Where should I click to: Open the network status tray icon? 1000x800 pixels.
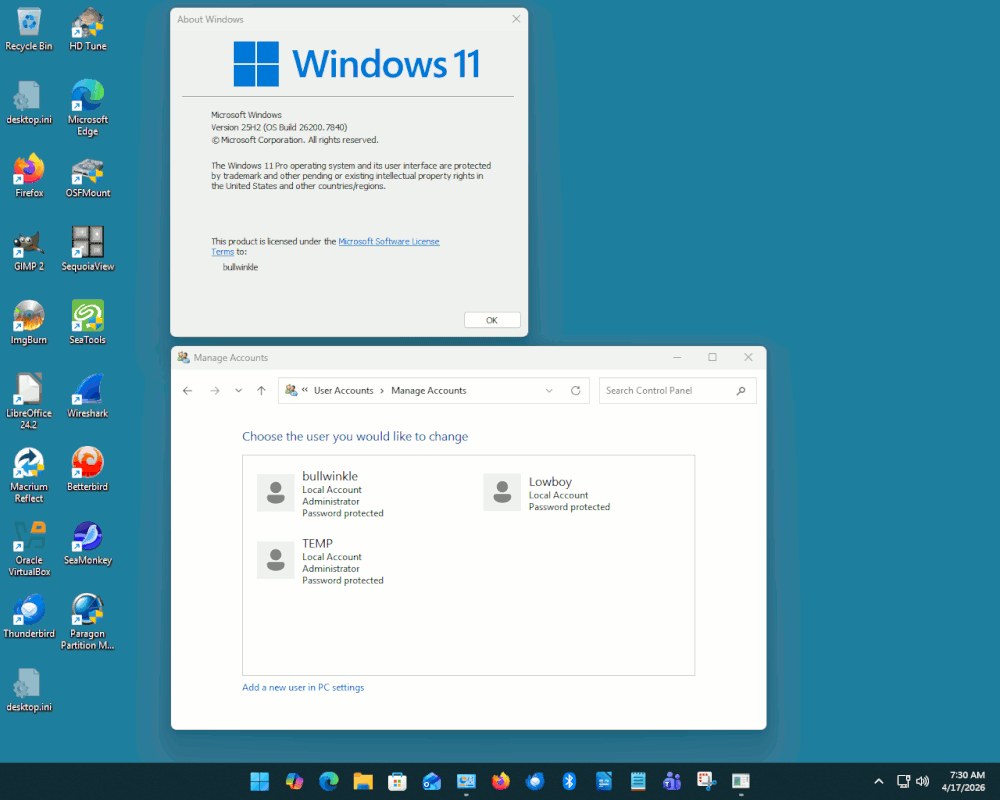(x=904, y=781)
